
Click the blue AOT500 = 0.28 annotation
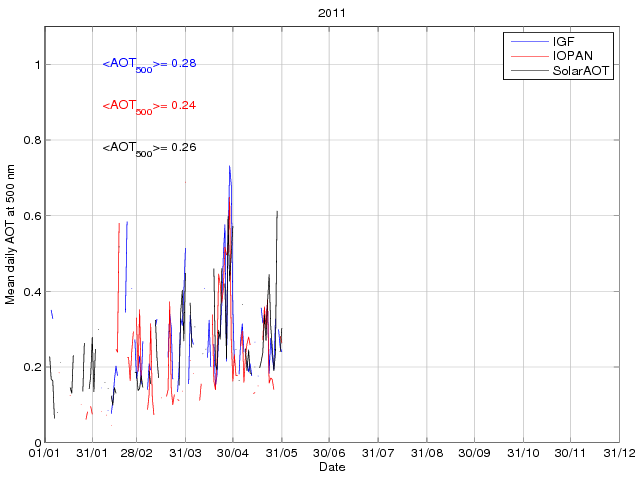pos(149,64)
